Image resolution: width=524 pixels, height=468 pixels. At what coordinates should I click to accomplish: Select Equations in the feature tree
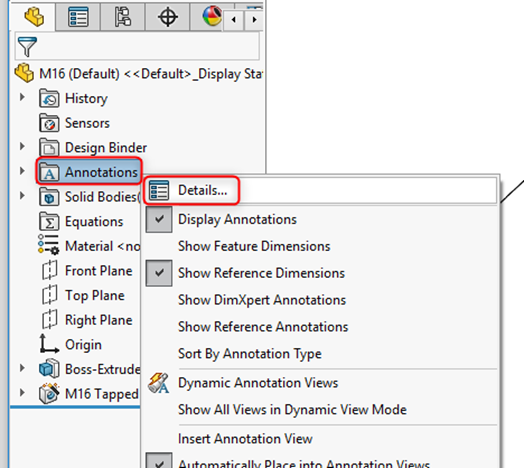pos(94,221)
